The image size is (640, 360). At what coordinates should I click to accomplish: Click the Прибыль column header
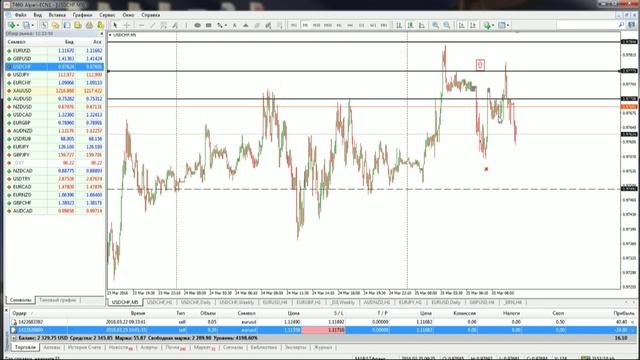pos(624,313)
